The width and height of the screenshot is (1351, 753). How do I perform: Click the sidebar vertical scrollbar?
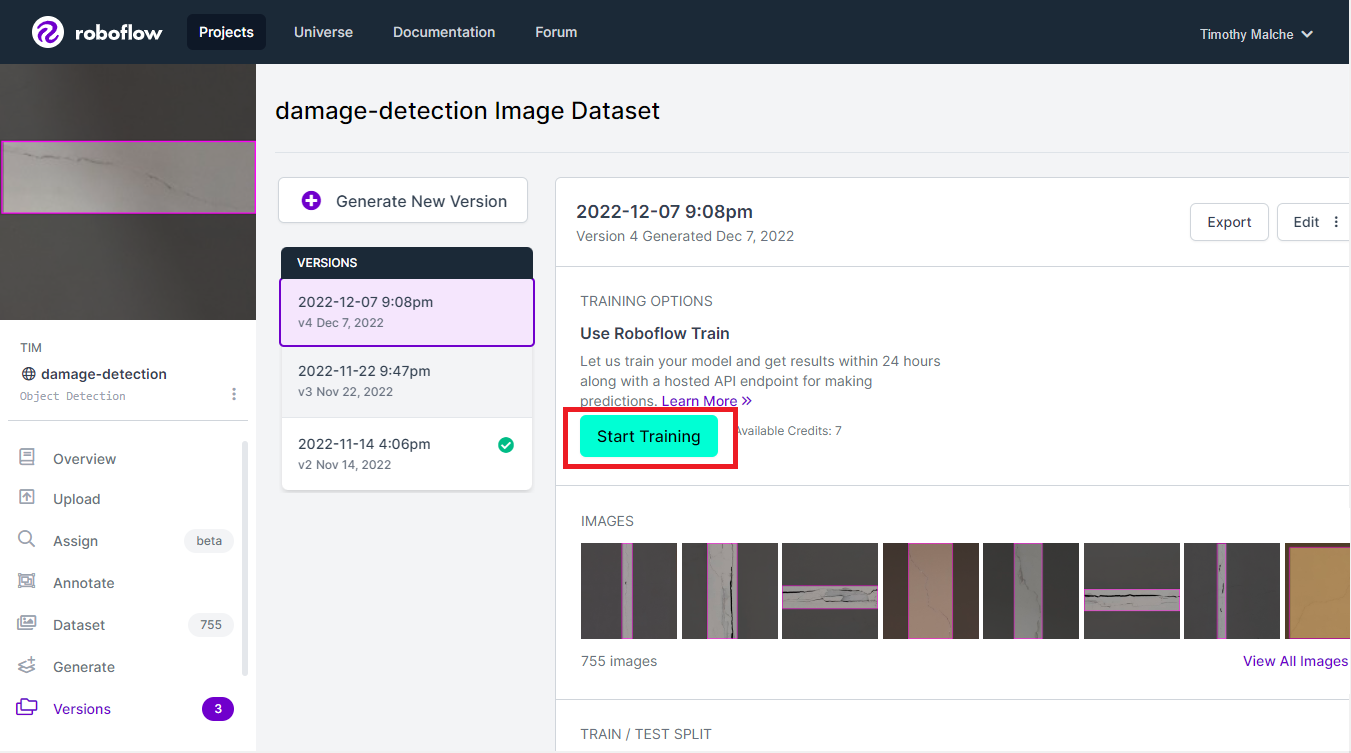(245, 558)
